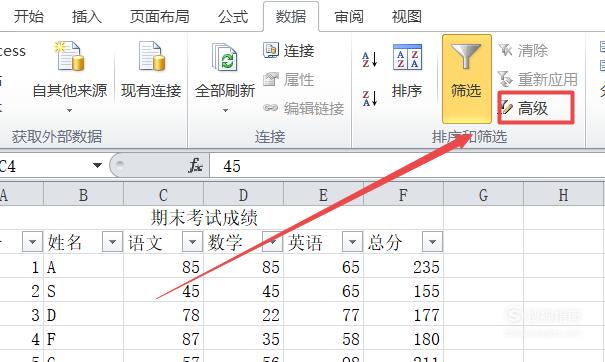Viewport: 605px width, 362px height.
Task: Open the 姓名 column filter dropdown
Action: (112, 242)
